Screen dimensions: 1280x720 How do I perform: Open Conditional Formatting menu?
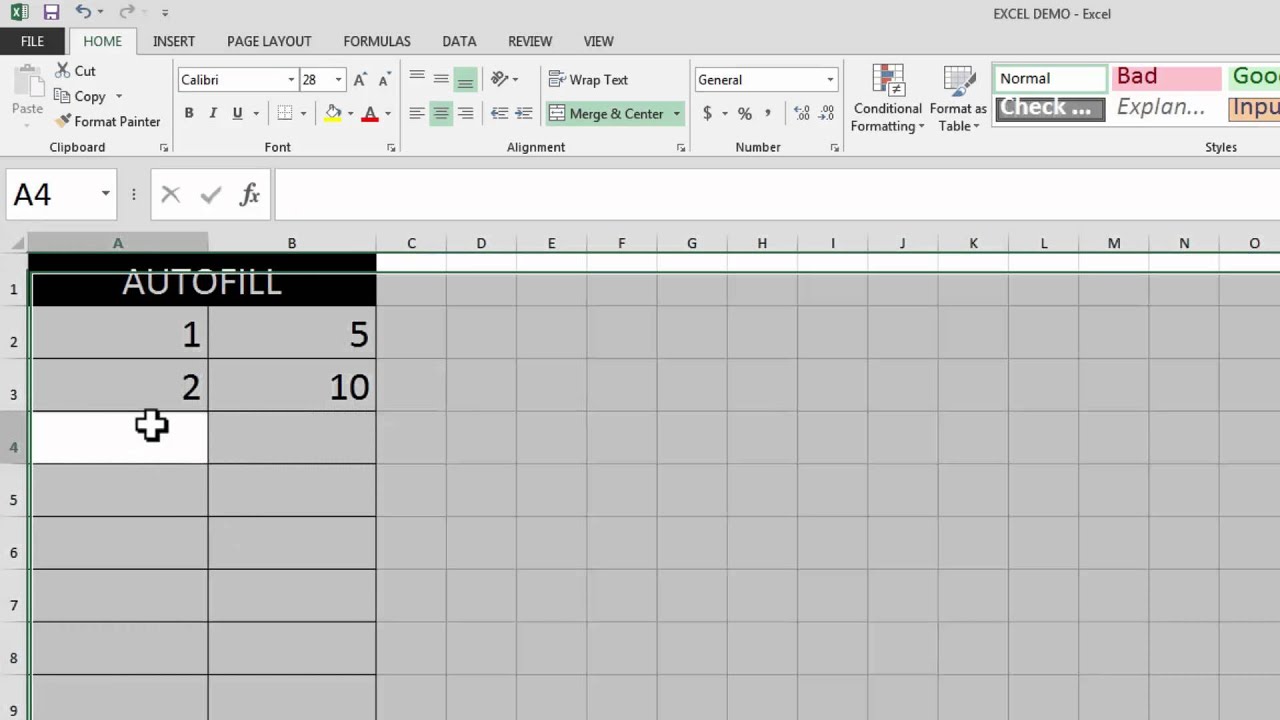click(887, 98)
